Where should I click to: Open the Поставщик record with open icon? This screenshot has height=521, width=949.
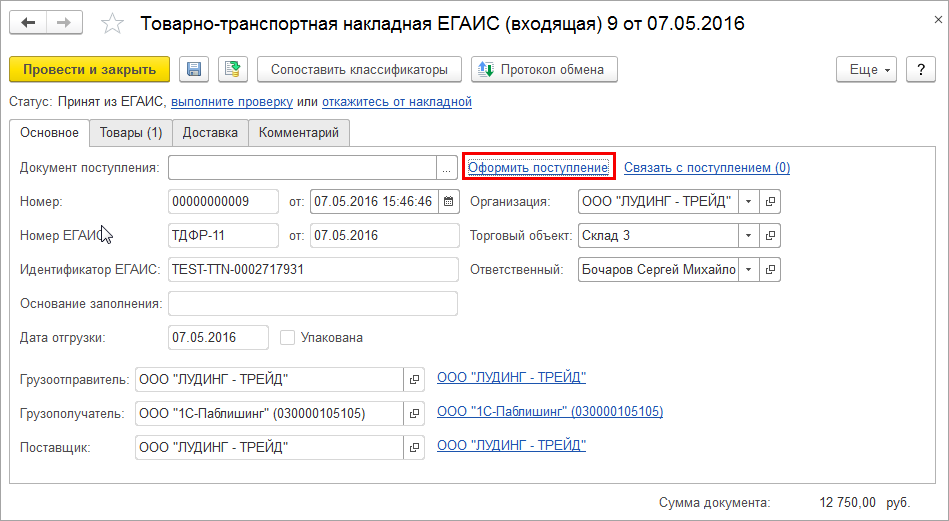[415, 447]
